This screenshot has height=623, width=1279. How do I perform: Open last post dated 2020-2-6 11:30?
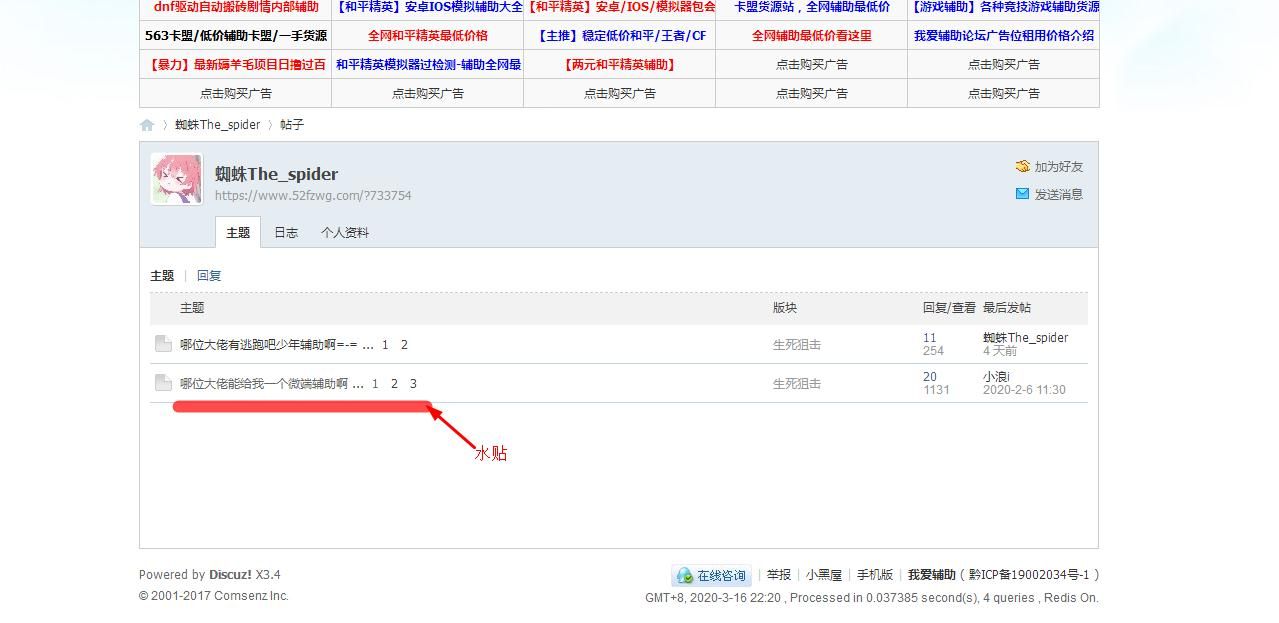tap(1024, 390)
